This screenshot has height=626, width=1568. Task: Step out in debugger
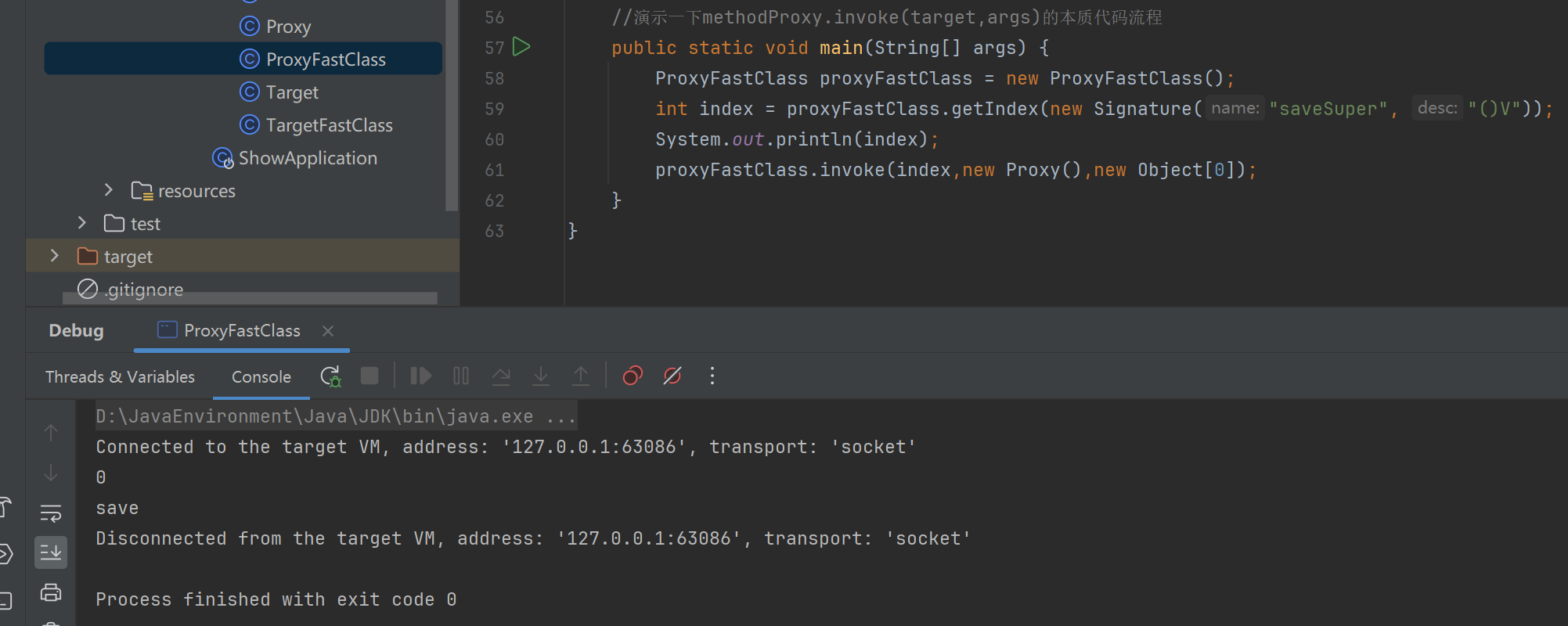pos(581,376)
